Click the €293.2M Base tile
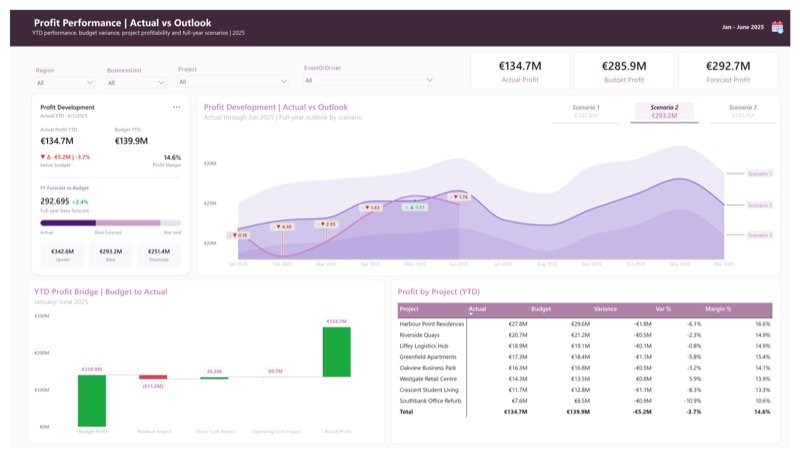This screenshot has height=458, width=800. pyautogui.click(x=111, y=255)
